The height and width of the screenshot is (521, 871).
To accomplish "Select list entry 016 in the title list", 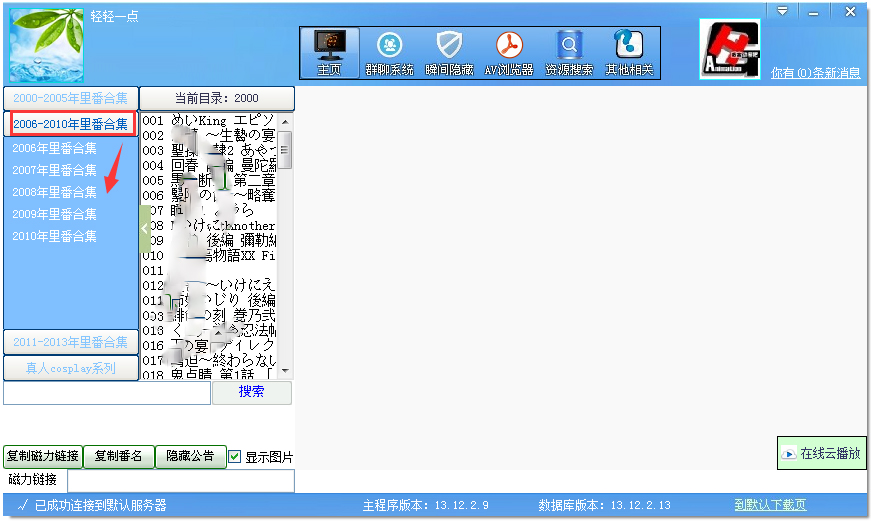I will (209, 345).
